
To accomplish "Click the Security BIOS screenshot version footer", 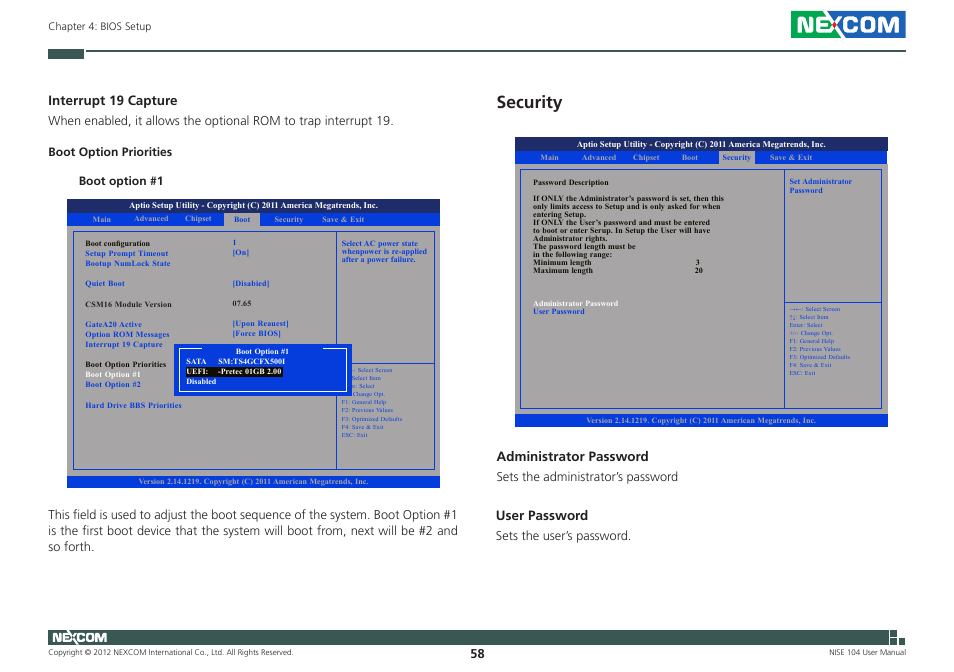I will (701, 420).
